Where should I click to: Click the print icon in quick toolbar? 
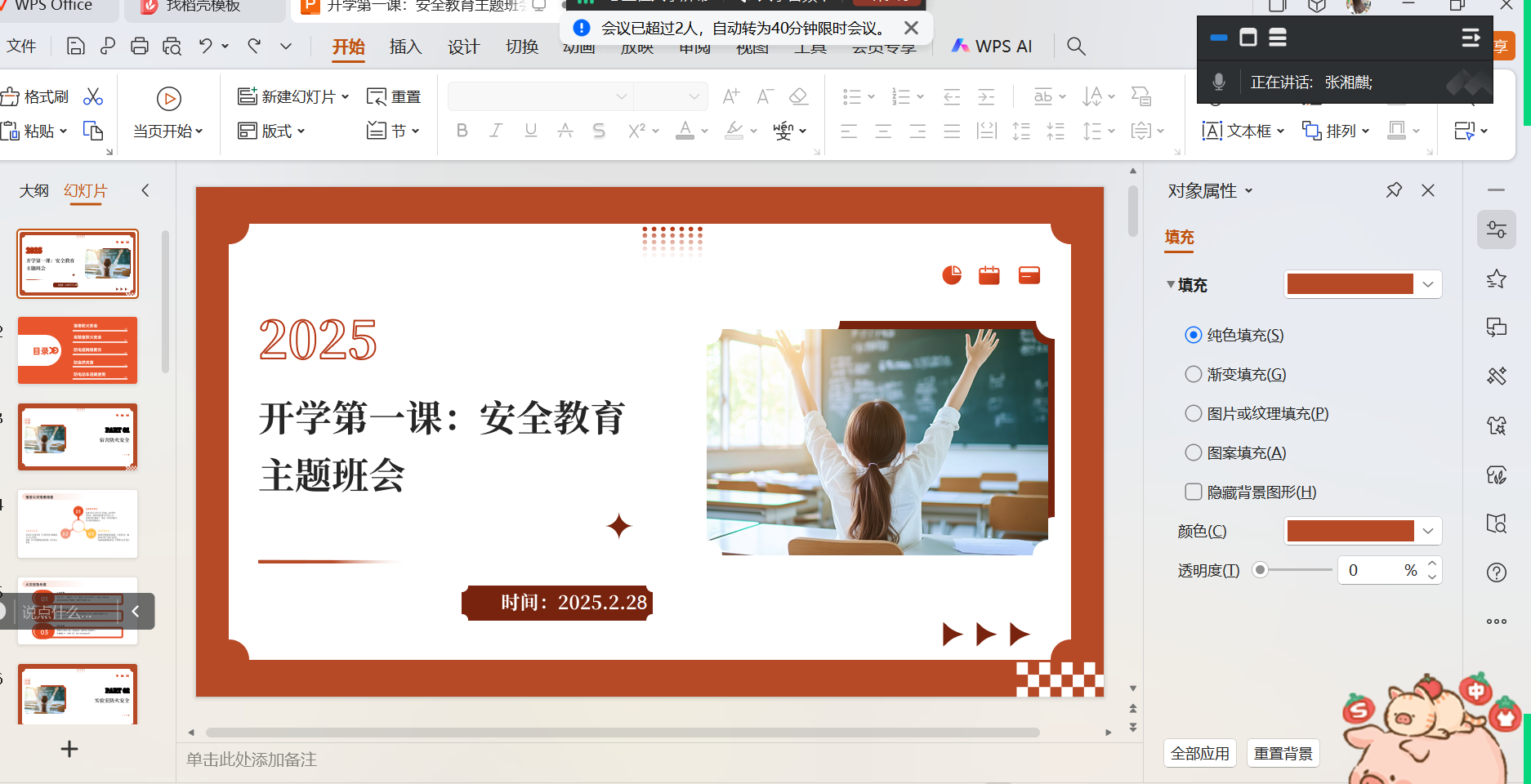[x=140, y=47]
